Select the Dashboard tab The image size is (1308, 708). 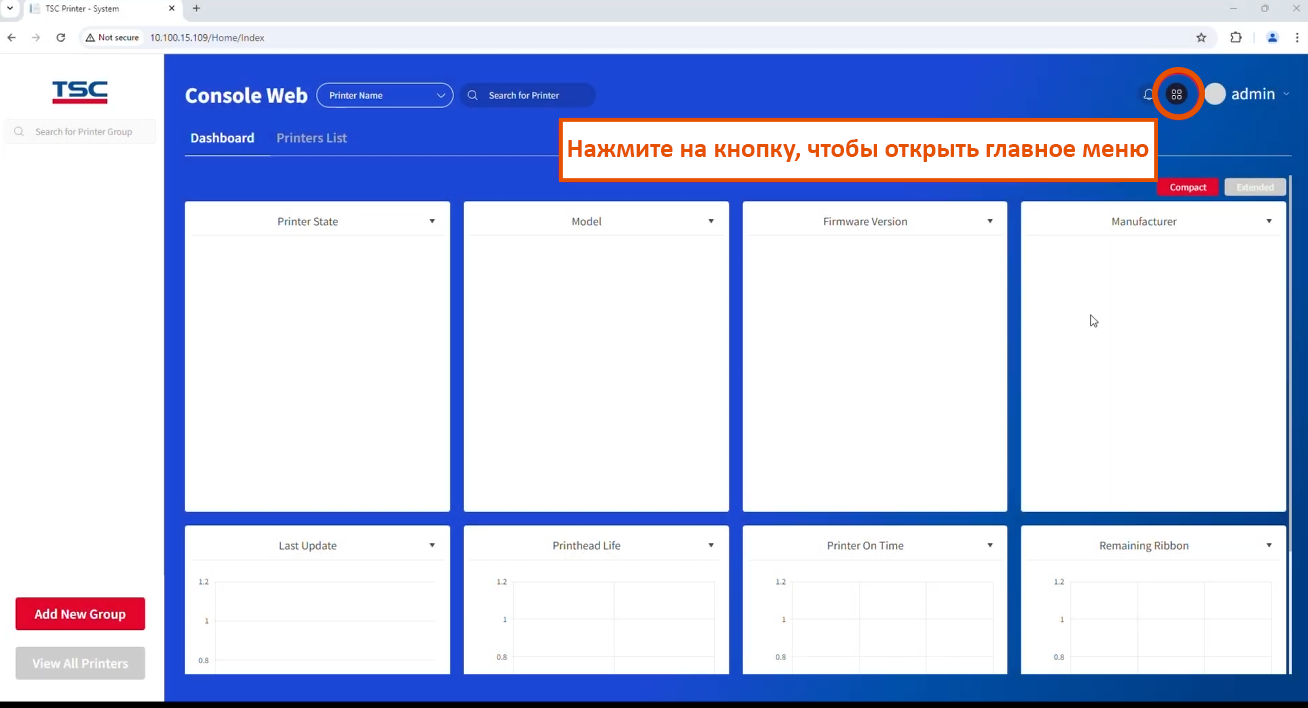[x=222, y=138]
